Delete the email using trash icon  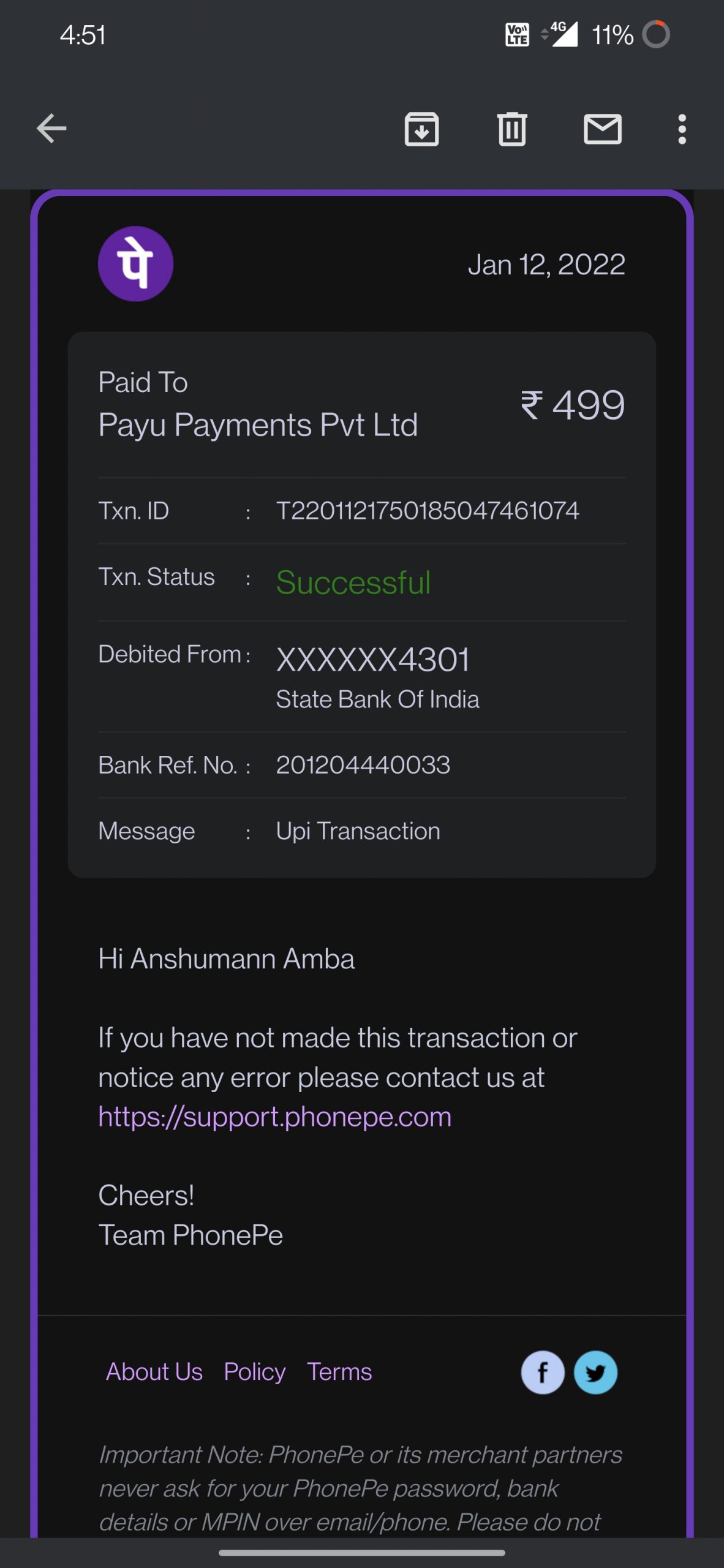coord(512,129)
